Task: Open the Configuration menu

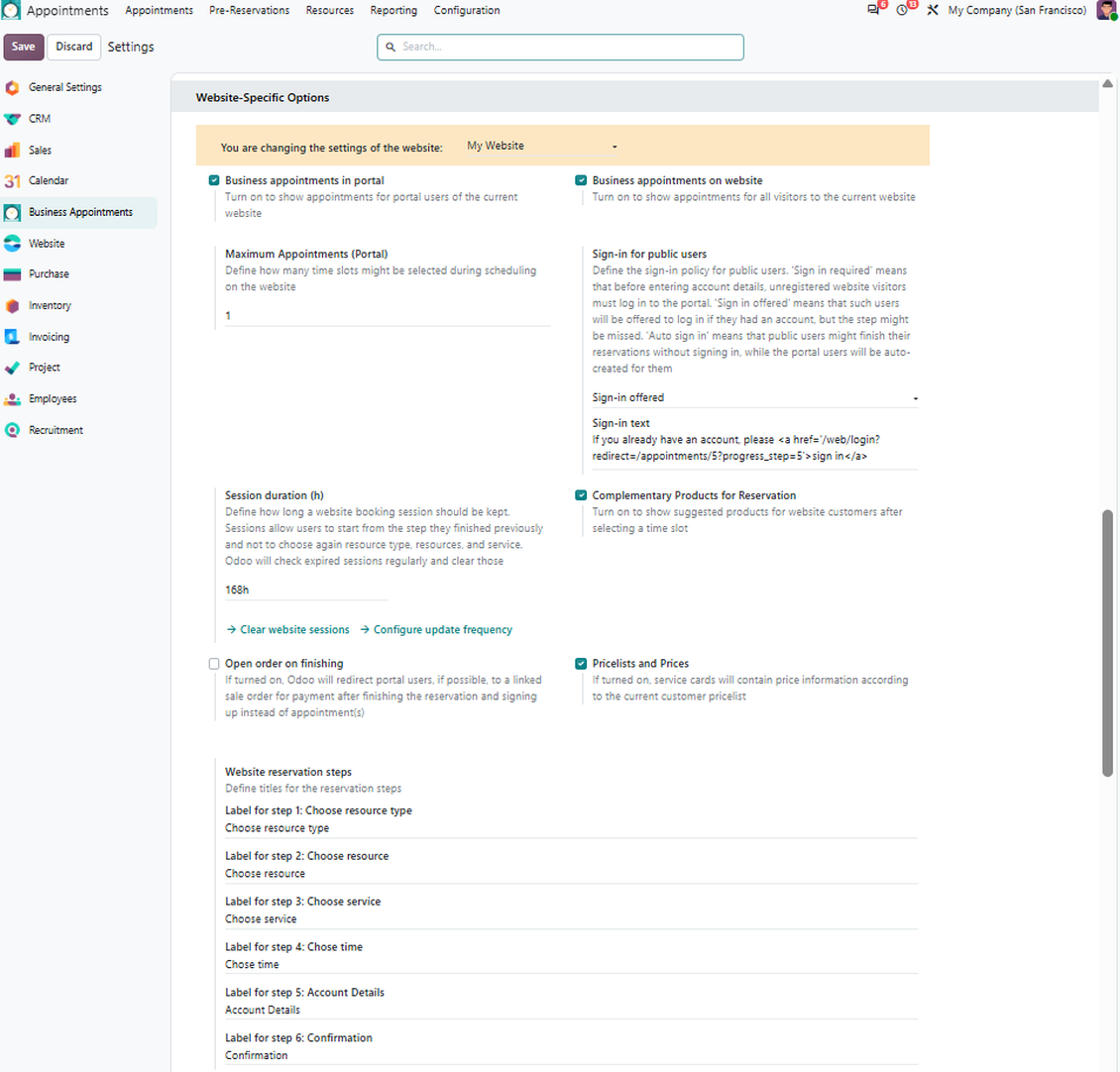Action: pyautogui.click(x=467, y=10)
